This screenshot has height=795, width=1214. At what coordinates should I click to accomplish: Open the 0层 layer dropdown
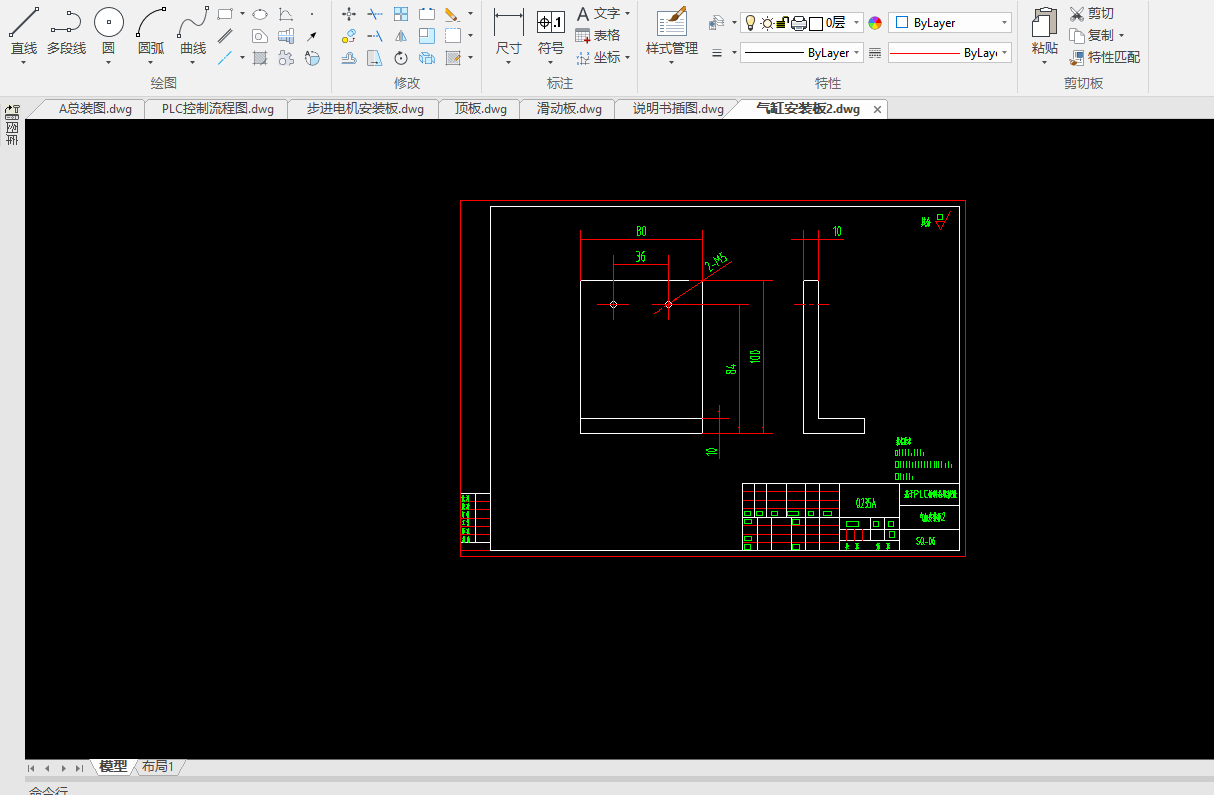pyautogui.click(x=802, y=23)
